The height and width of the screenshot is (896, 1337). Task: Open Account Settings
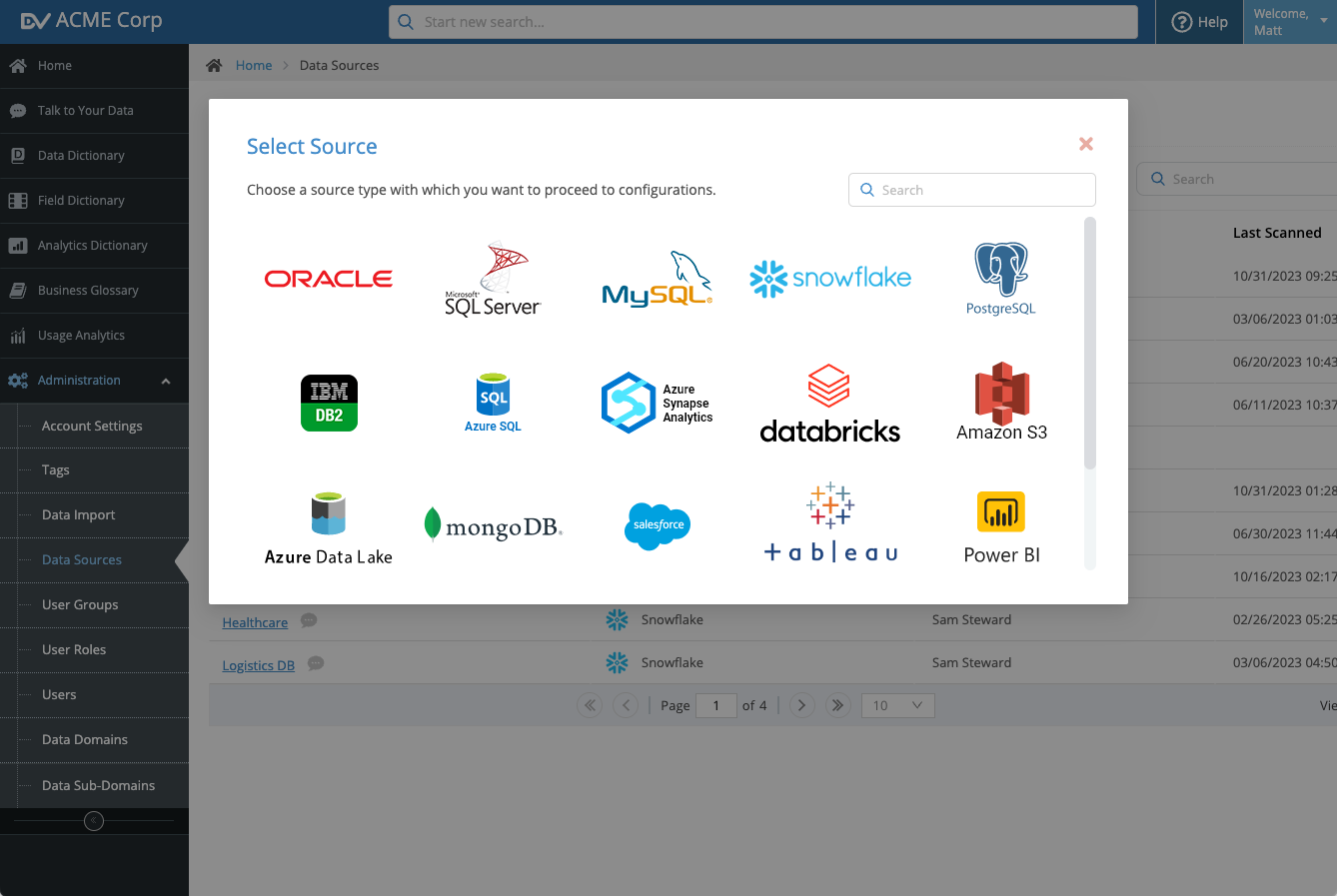(x=94, y=426)
